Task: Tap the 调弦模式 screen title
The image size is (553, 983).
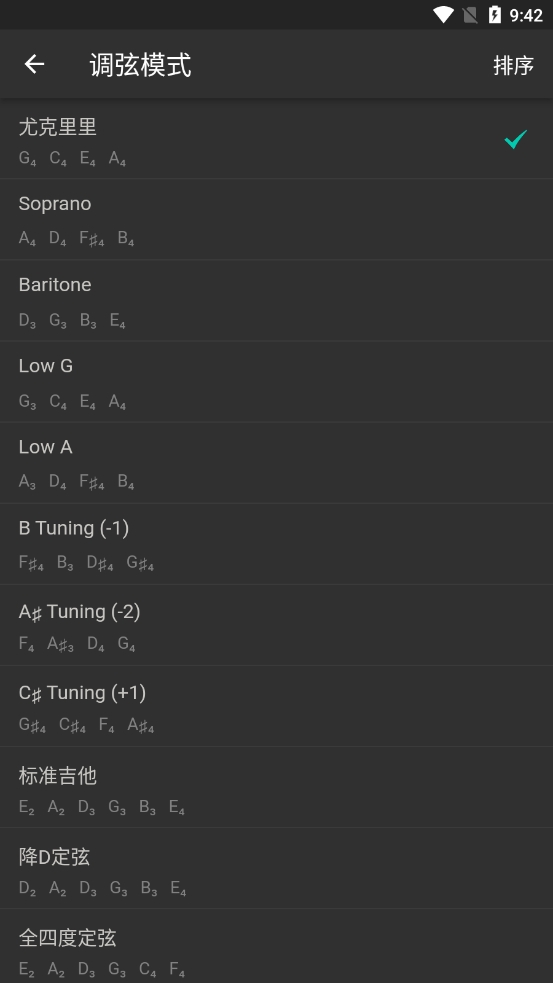Action: 140,65
